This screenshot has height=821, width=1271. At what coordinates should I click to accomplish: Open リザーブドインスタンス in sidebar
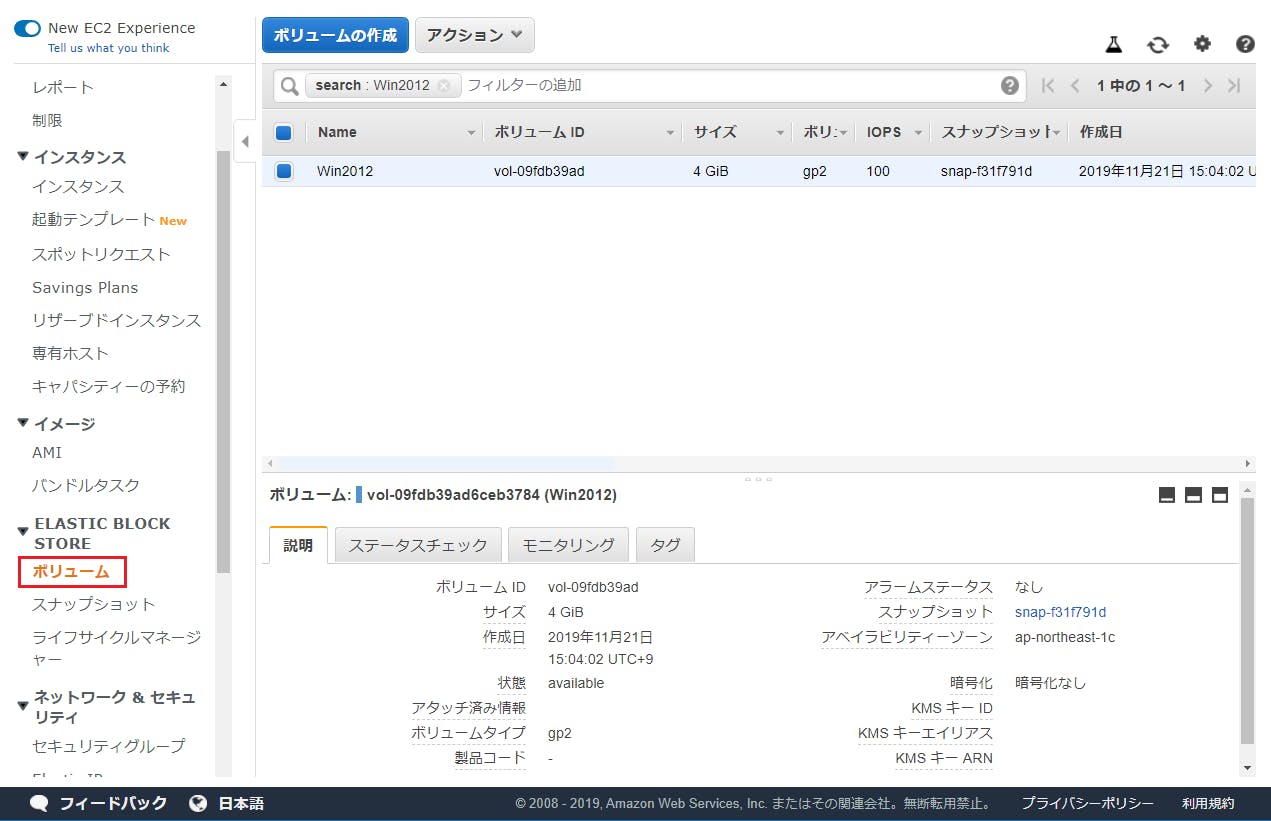(117, 320)
